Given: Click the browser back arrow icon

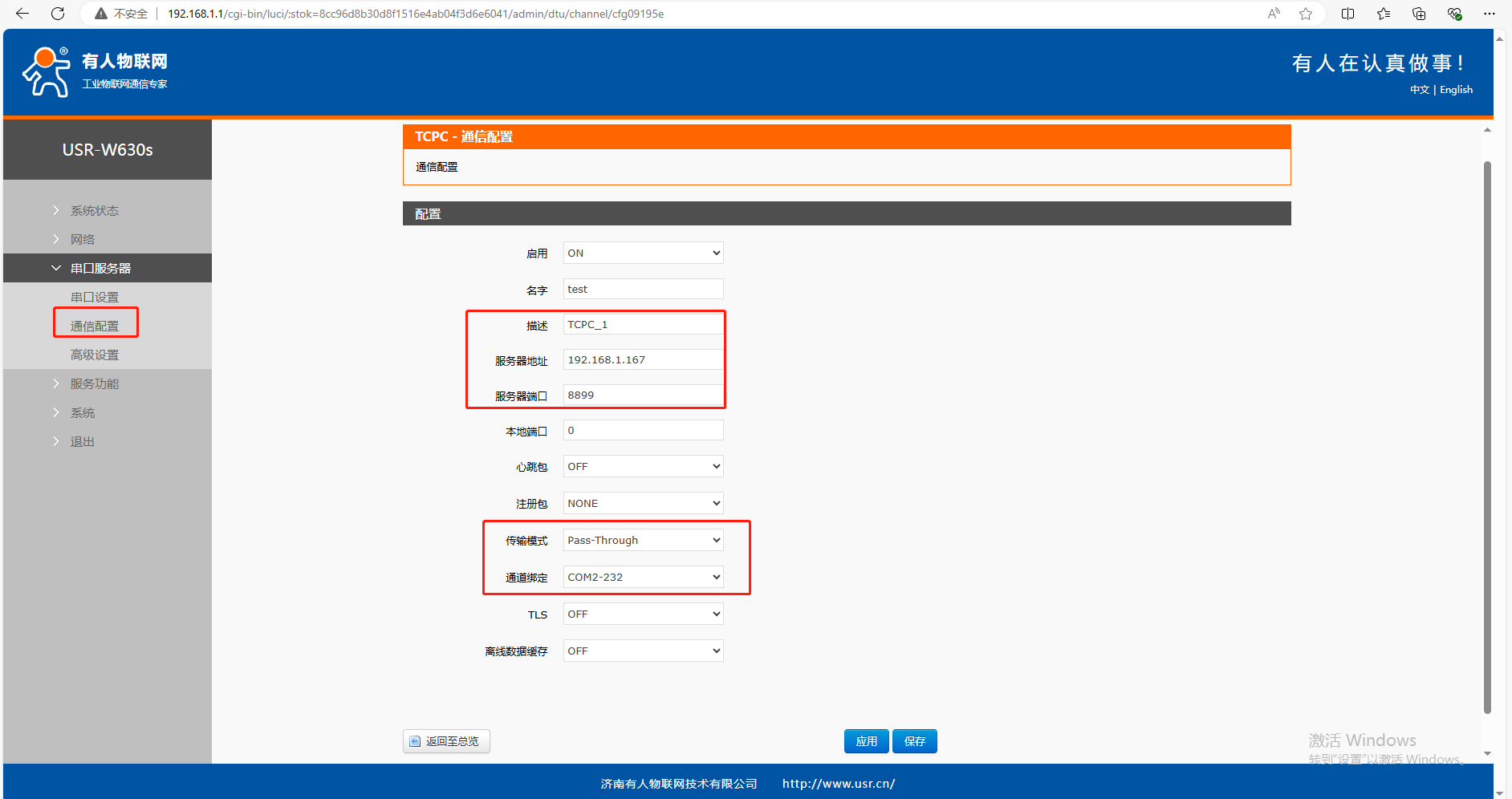Looking at the screenshot, I should click(x=22, y=14).
